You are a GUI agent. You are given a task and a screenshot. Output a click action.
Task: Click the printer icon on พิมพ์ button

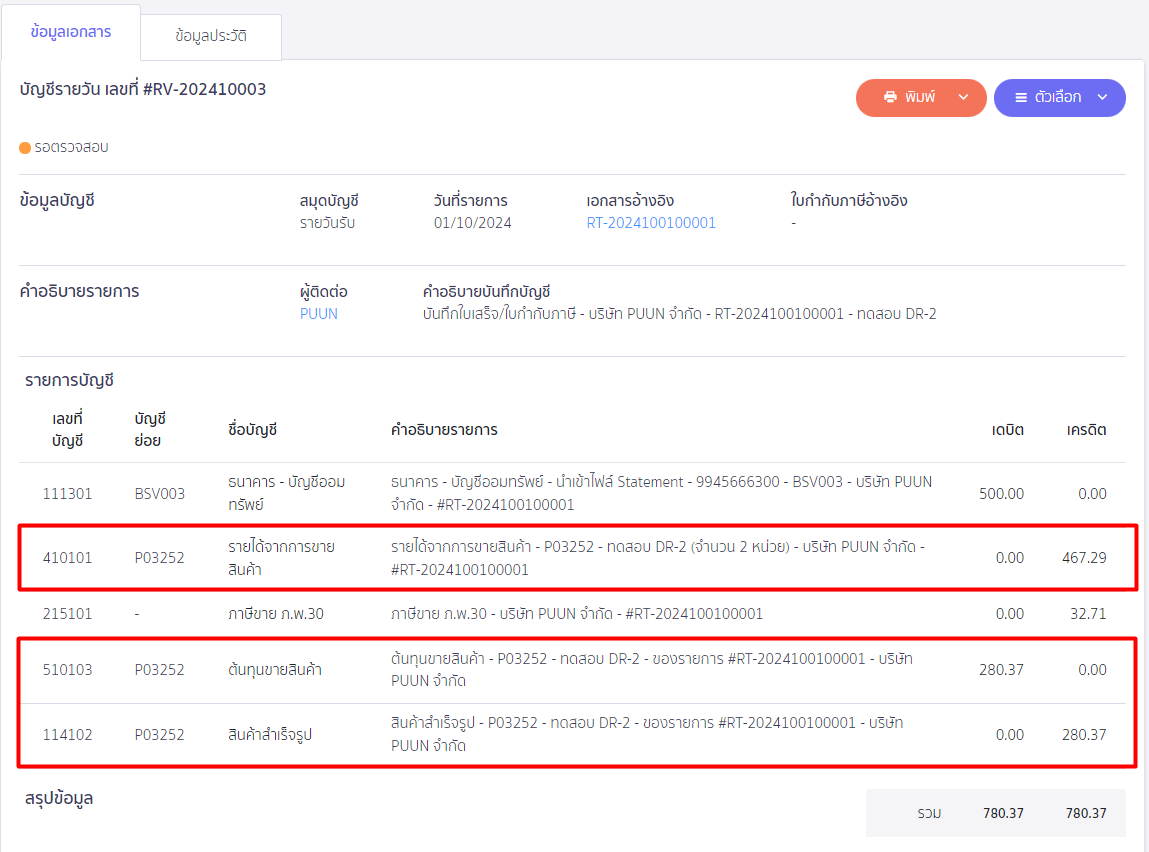coord(890,97)
